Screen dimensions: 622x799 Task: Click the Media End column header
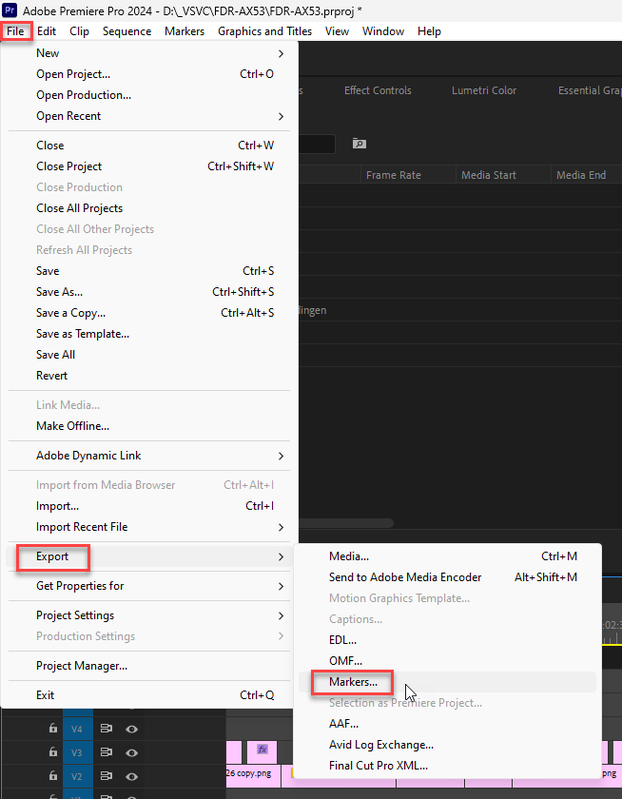click(x=586, y=175)
